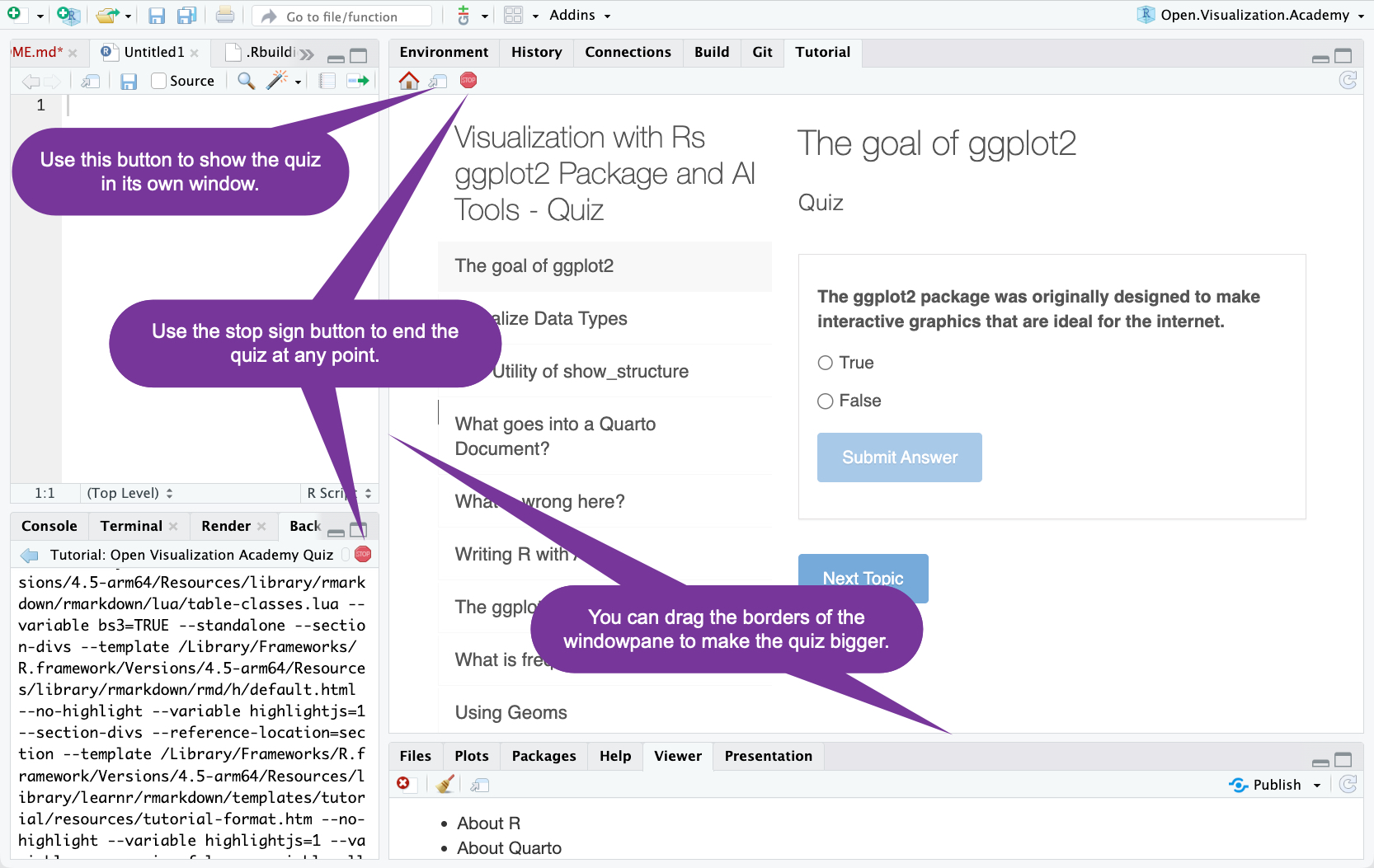This screenshot has width=1374, height=868.
Task: Open the code tools magic wand dropdown
Action: pos(284,80)
